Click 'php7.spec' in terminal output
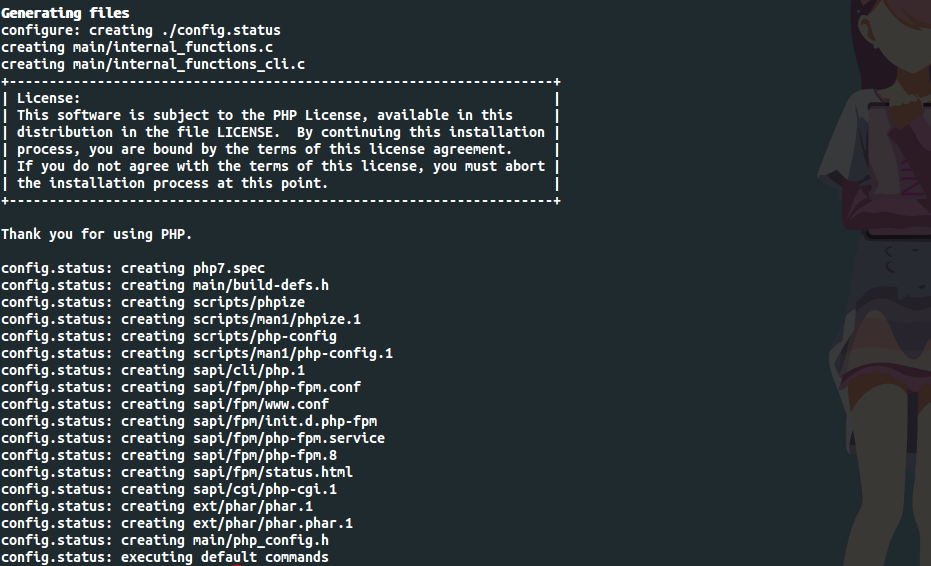 (229, 268)
